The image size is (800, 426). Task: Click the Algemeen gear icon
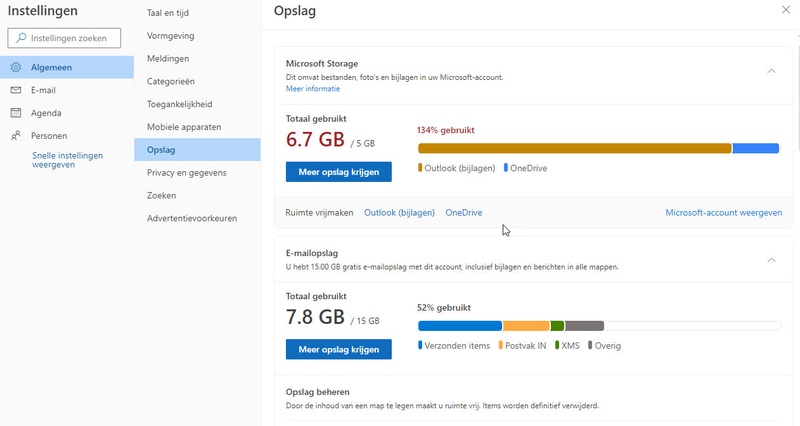tap(16, 67)
